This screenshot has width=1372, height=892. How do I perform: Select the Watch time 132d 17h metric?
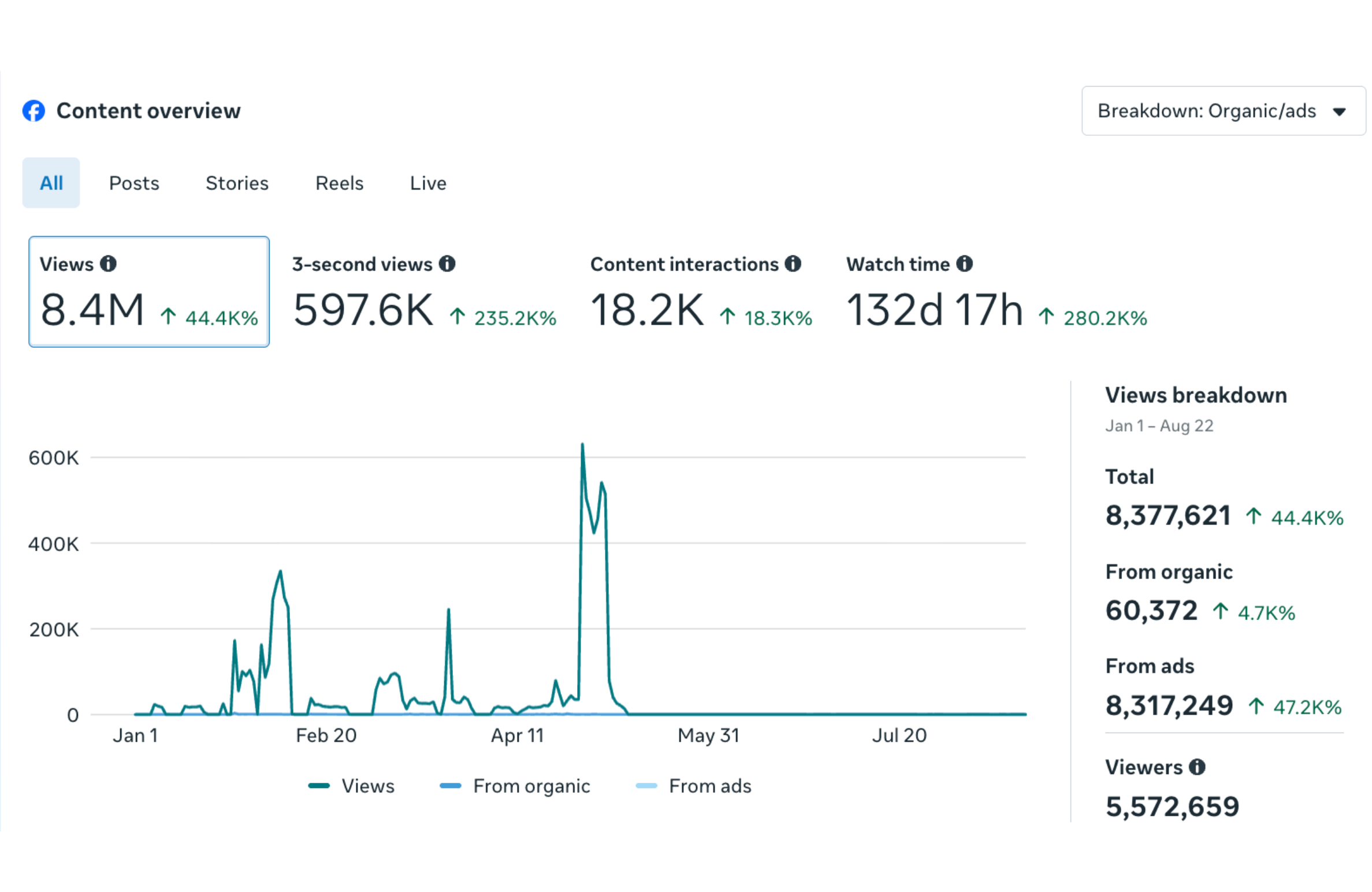click(x=997, y=292)
